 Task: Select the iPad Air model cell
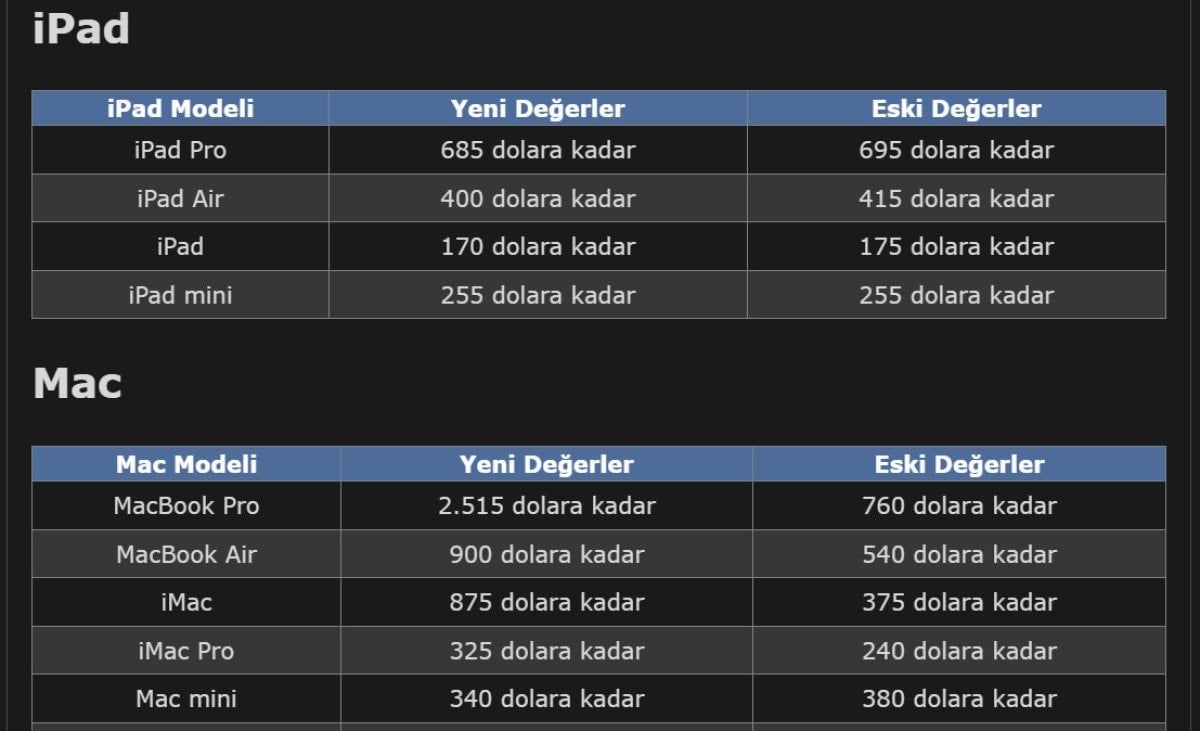[x=180, y=198]
